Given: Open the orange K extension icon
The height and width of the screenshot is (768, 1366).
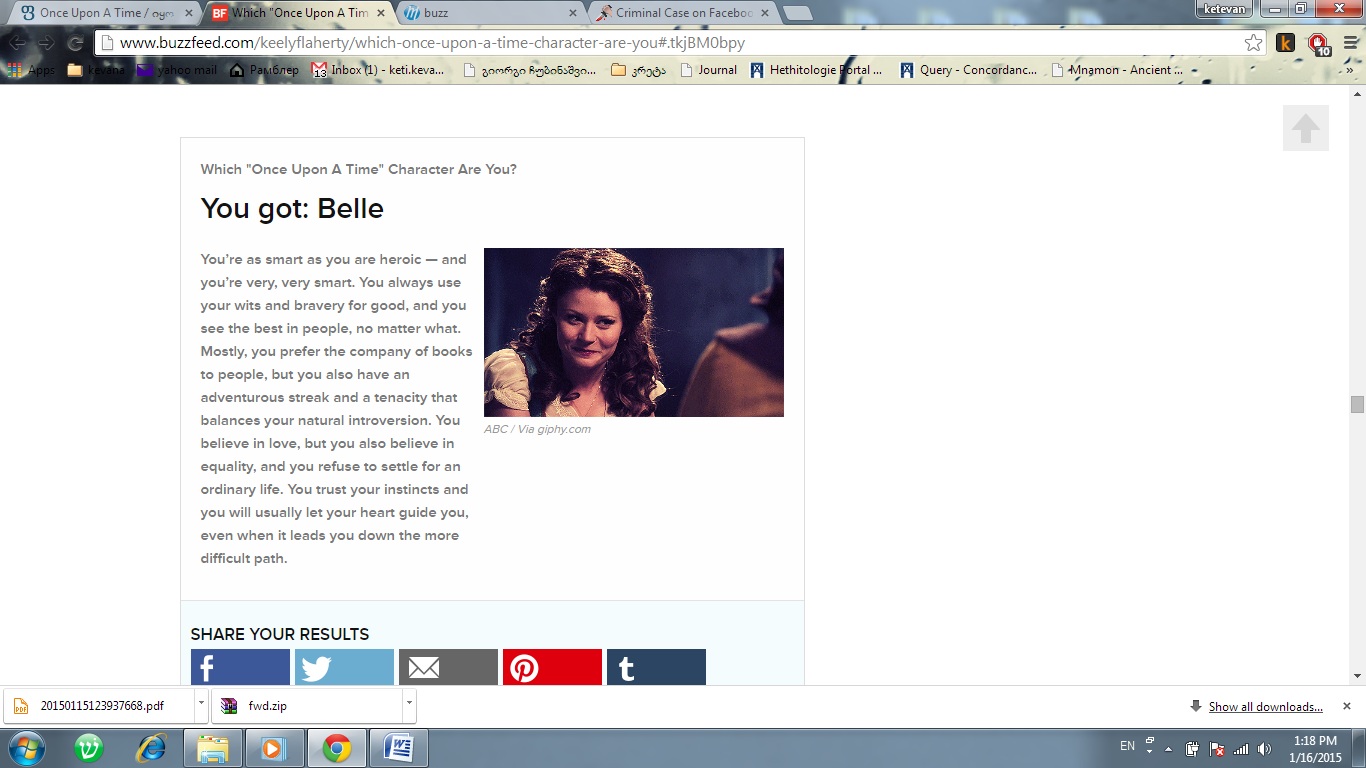Looking at the screenshot, I should click(1286, 43).
